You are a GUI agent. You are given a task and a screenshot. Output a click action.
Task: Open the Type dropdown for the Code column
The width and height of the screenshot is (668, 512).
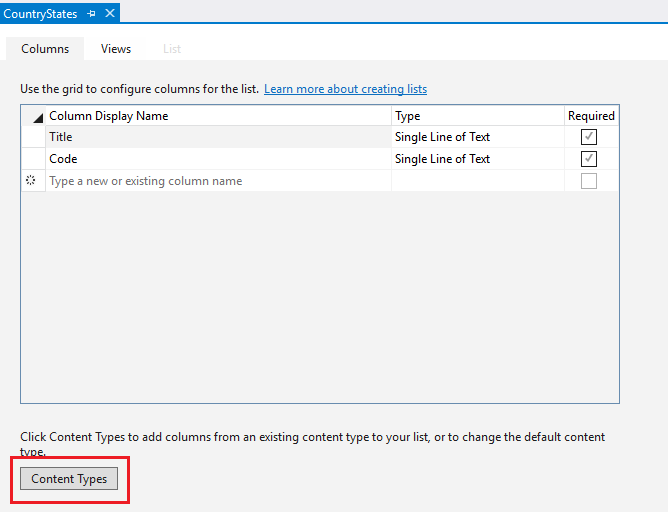point(477,159)
